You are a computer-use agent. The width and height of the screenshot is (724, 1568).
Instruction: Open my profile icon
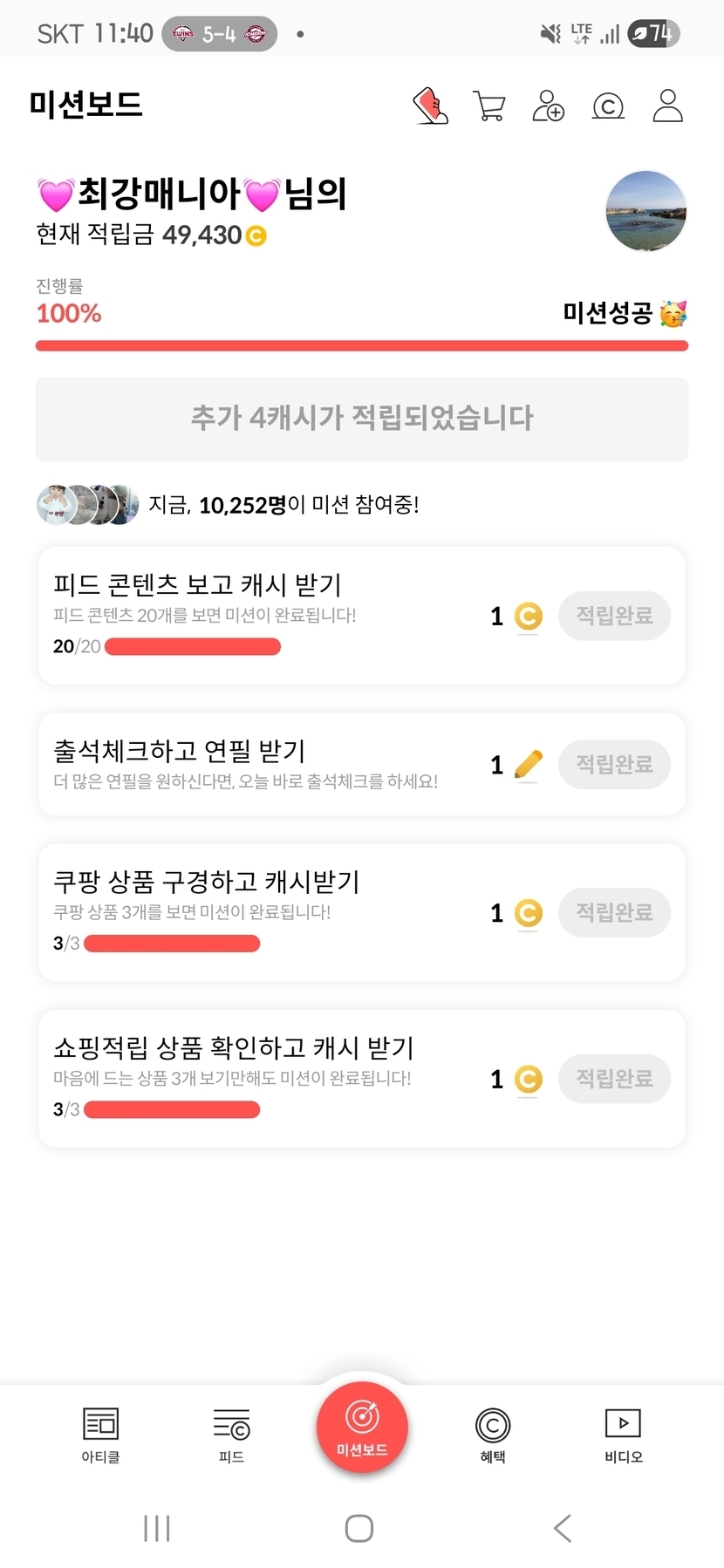pos(667,106)
